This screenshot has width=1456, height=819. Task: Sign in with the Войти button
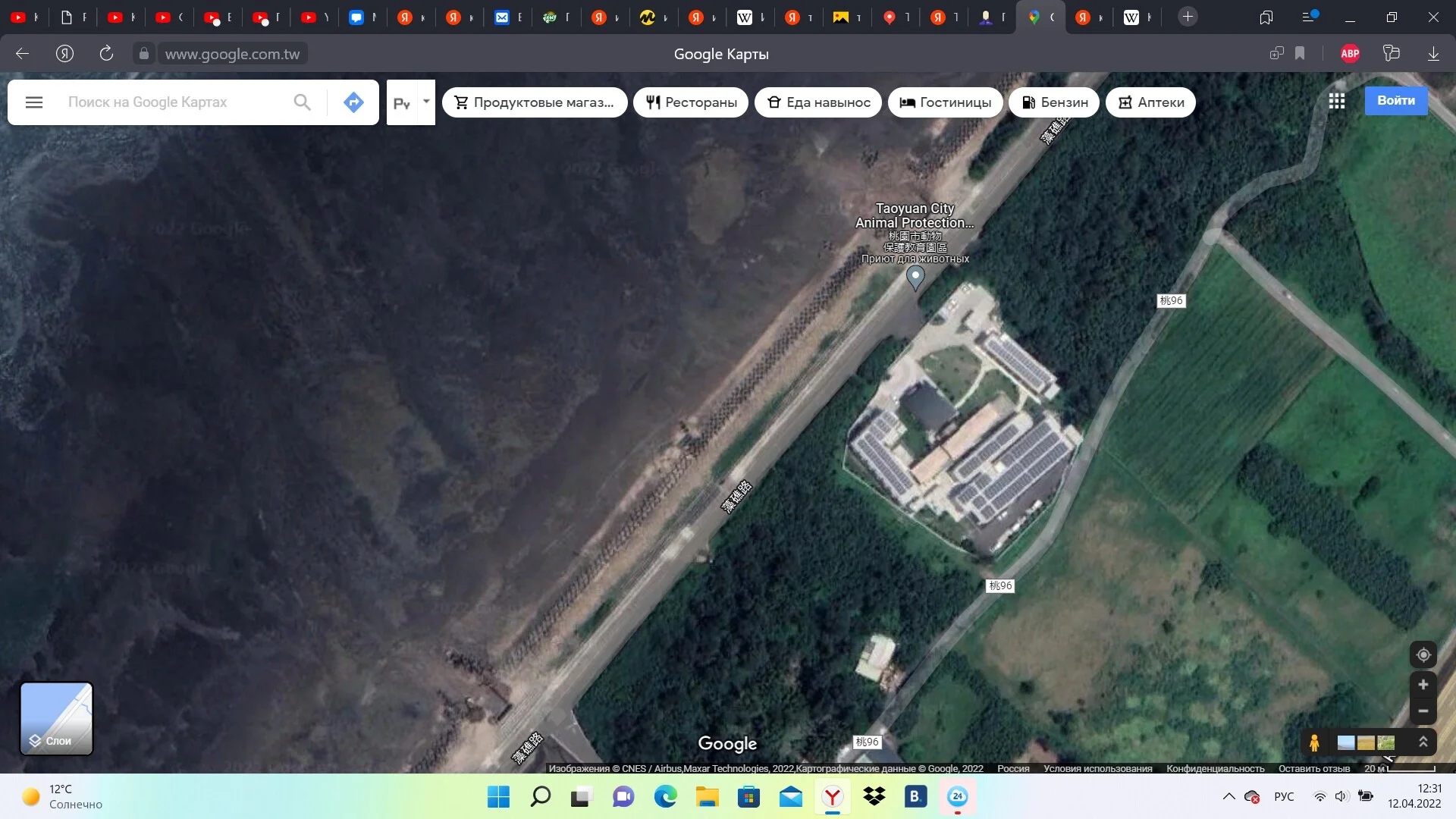point(1396,101)
